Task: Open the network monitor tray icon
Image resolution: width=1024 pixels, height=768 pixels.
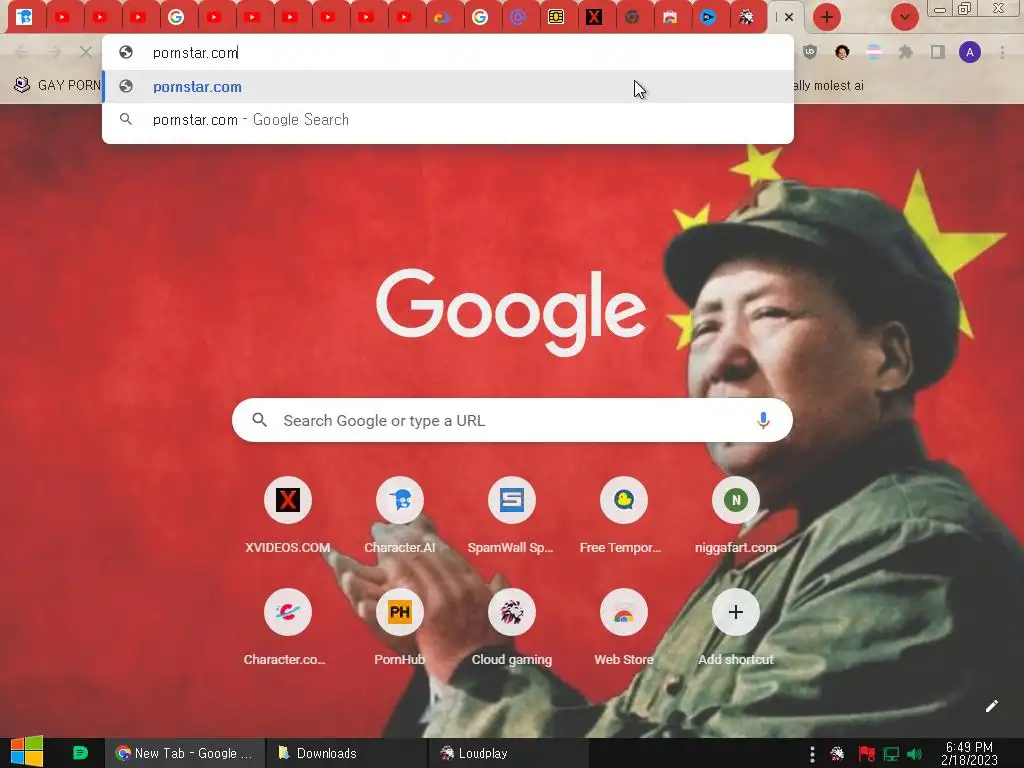Action: pyautogui.click(x=891, y=754)
